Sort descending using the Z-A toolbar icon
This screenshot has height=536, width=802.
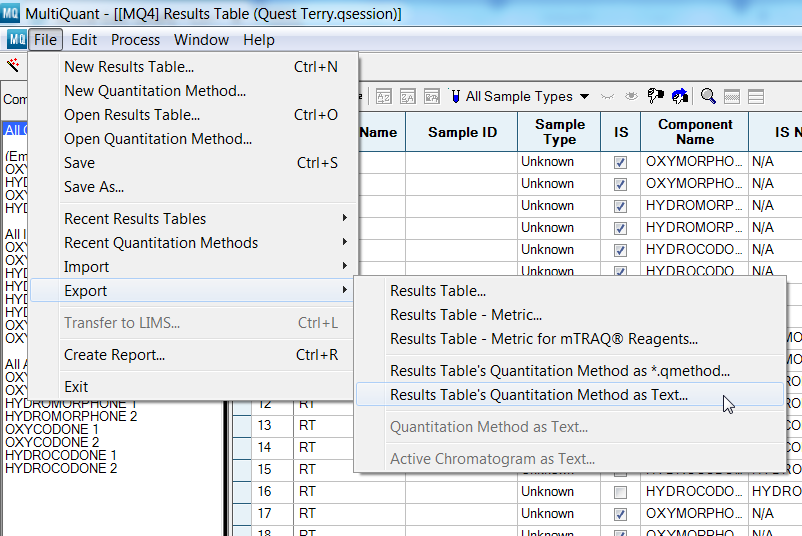408,96
